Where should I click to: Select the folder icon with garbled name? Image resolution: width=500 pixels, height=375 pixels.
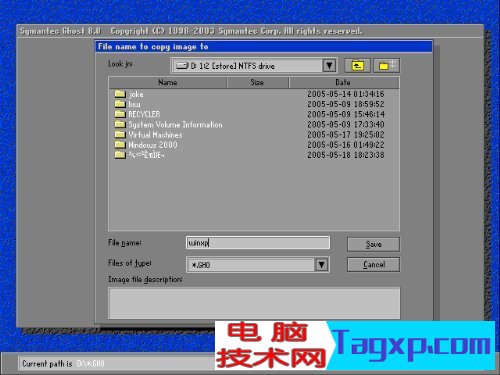pos(120,155)
